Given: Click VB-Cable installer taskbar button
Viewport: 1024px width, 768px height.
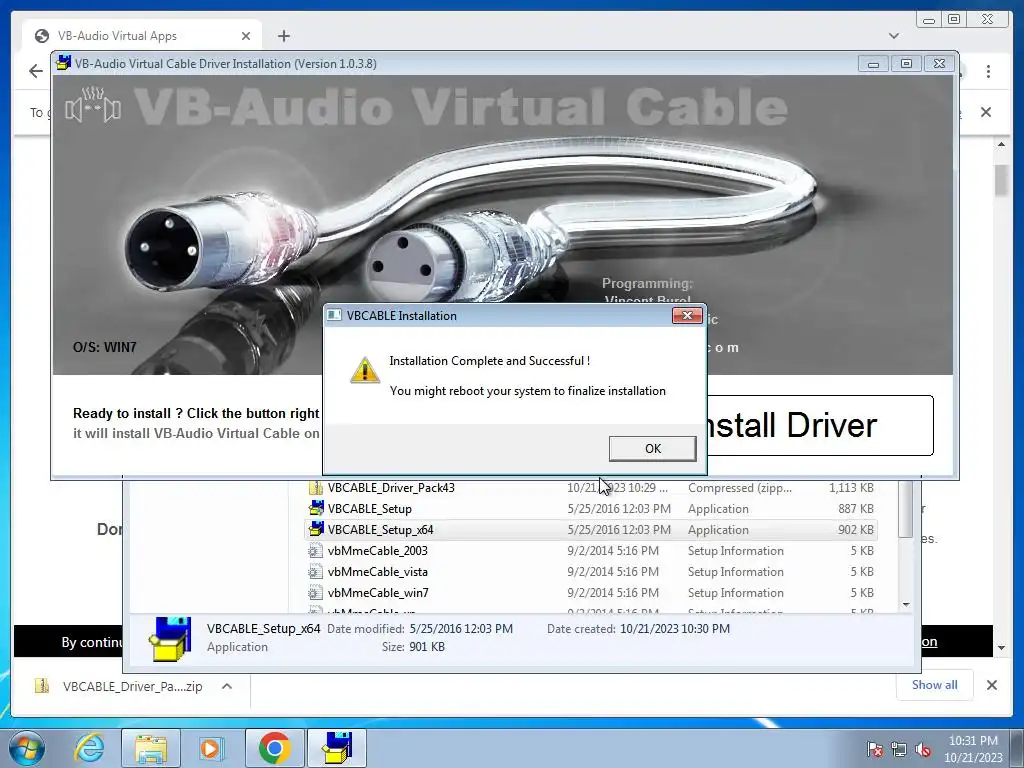Looking at the screenshot, I should (x=337, y=748).
